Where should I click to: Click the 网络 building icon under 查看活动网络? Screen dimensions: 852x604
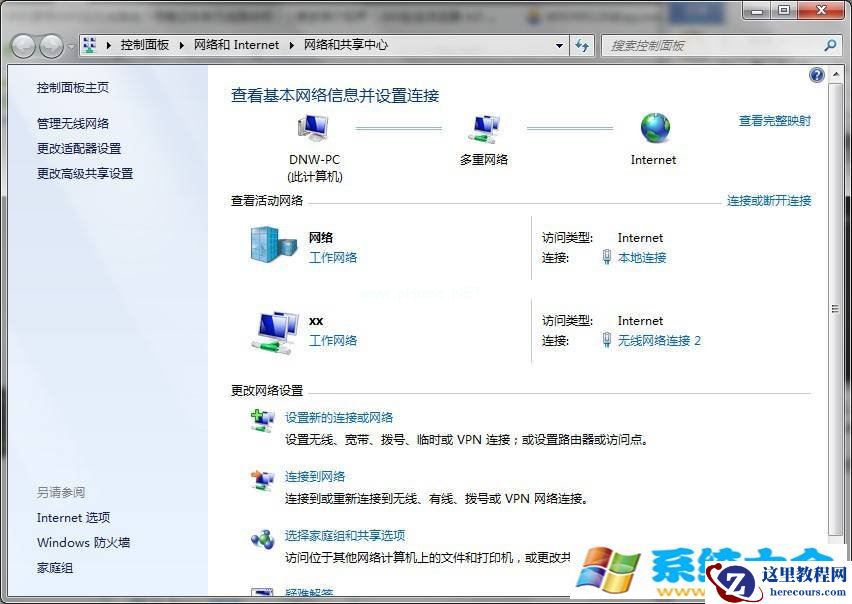coord(268,245)
